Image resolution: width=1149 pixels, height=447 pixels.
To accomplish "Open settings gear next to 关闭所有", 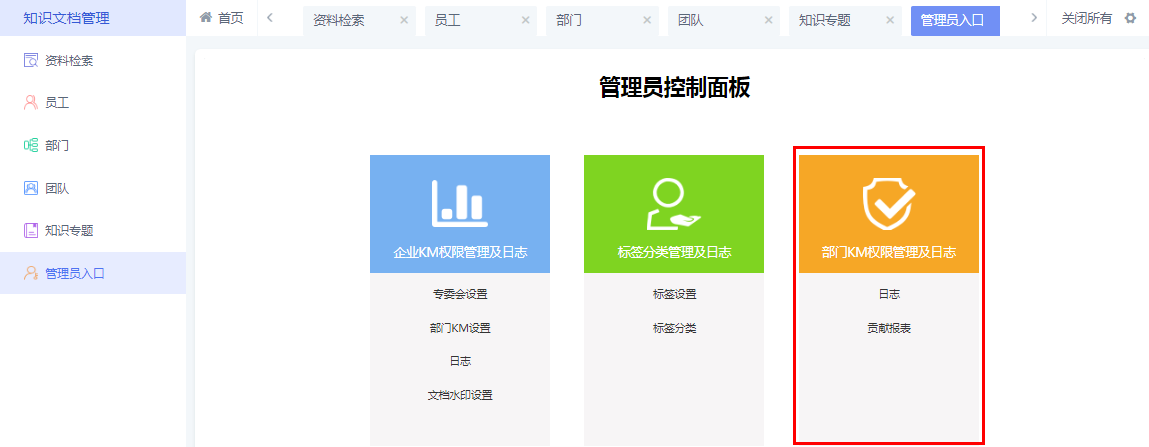I will pos(1131,18).
